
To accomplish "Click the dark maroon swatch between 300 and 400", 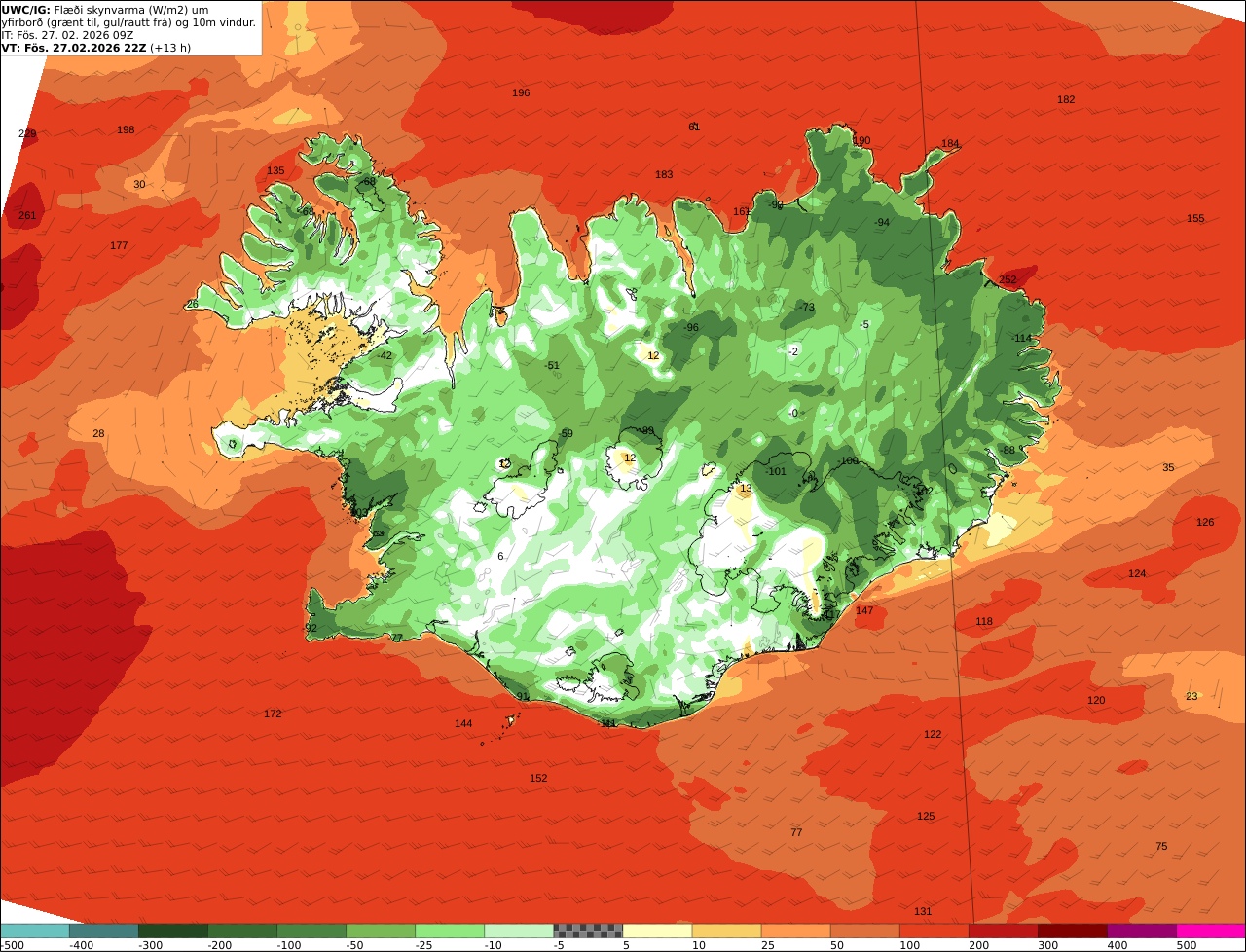I will pyautogui.click(x=1072, y=931).
